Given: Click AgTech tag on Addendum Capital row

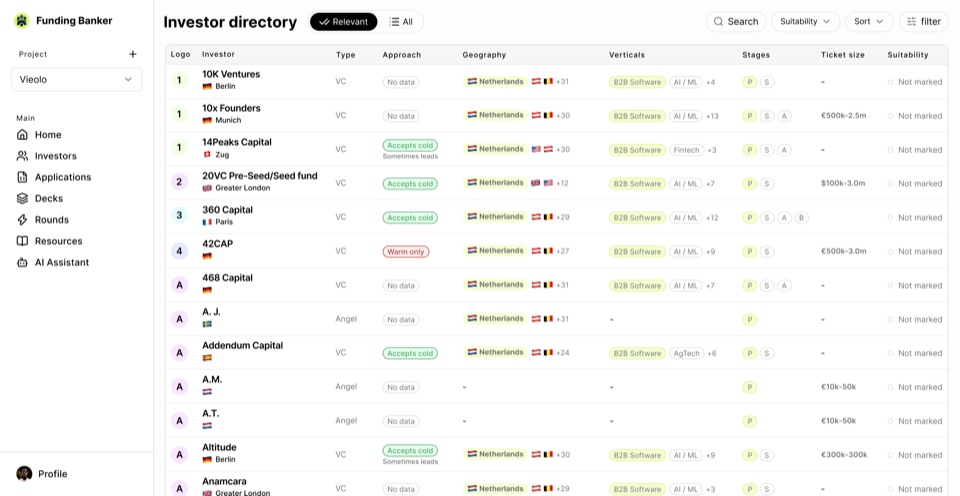Looking at the screenshot, I should [x=687, y=353].
